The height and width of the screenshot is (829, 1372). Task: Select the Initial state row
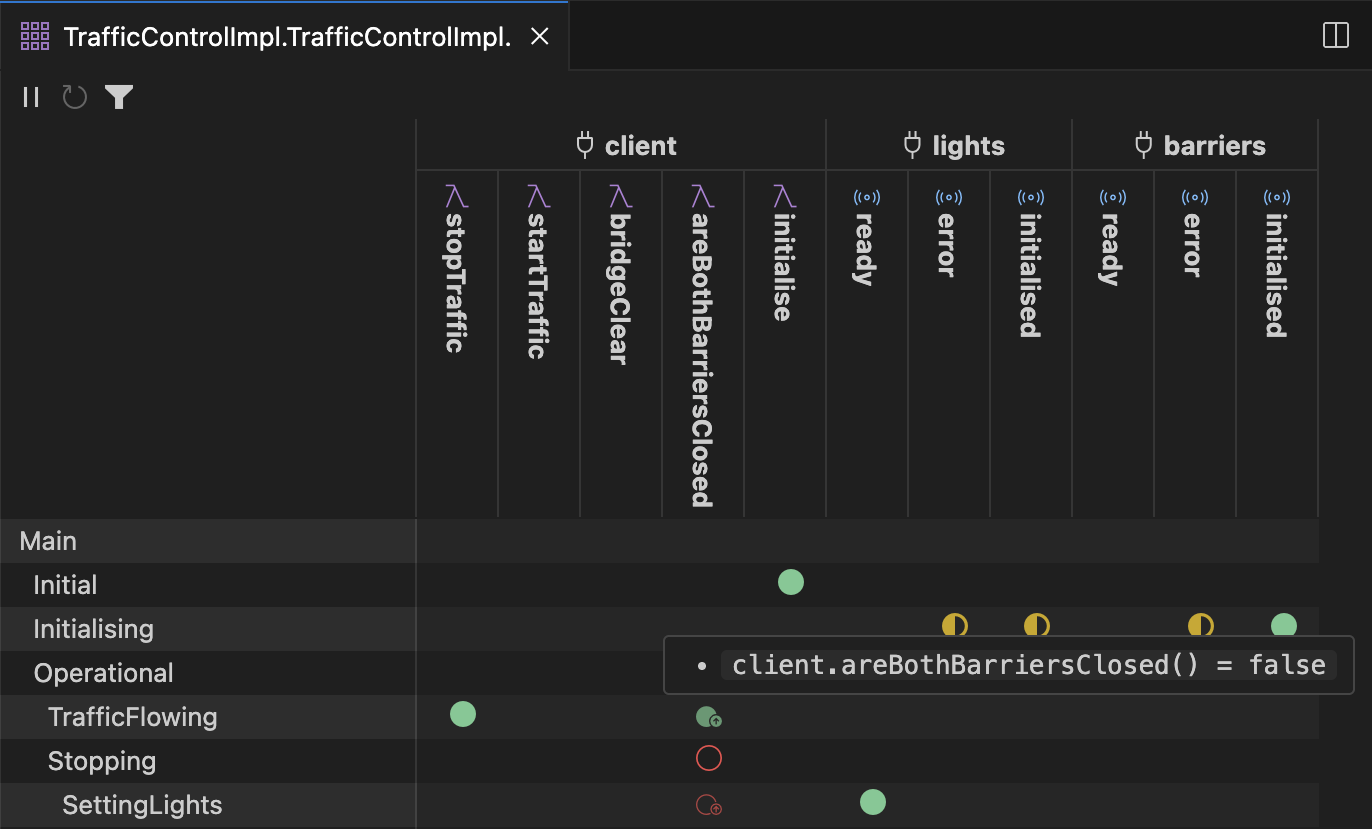[208, 585]
